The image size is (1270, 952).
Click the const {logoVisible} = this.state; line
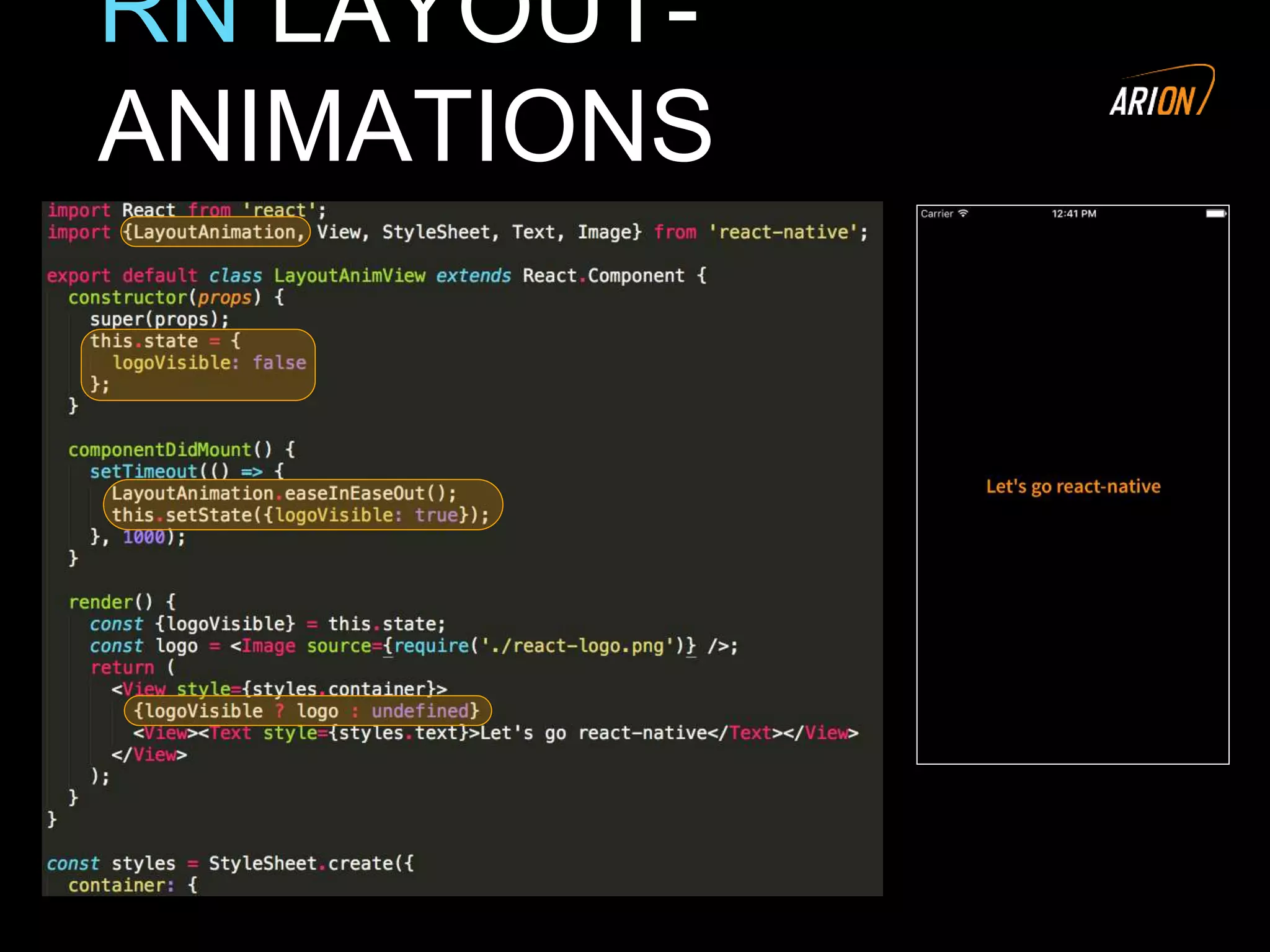coord(268,624)
